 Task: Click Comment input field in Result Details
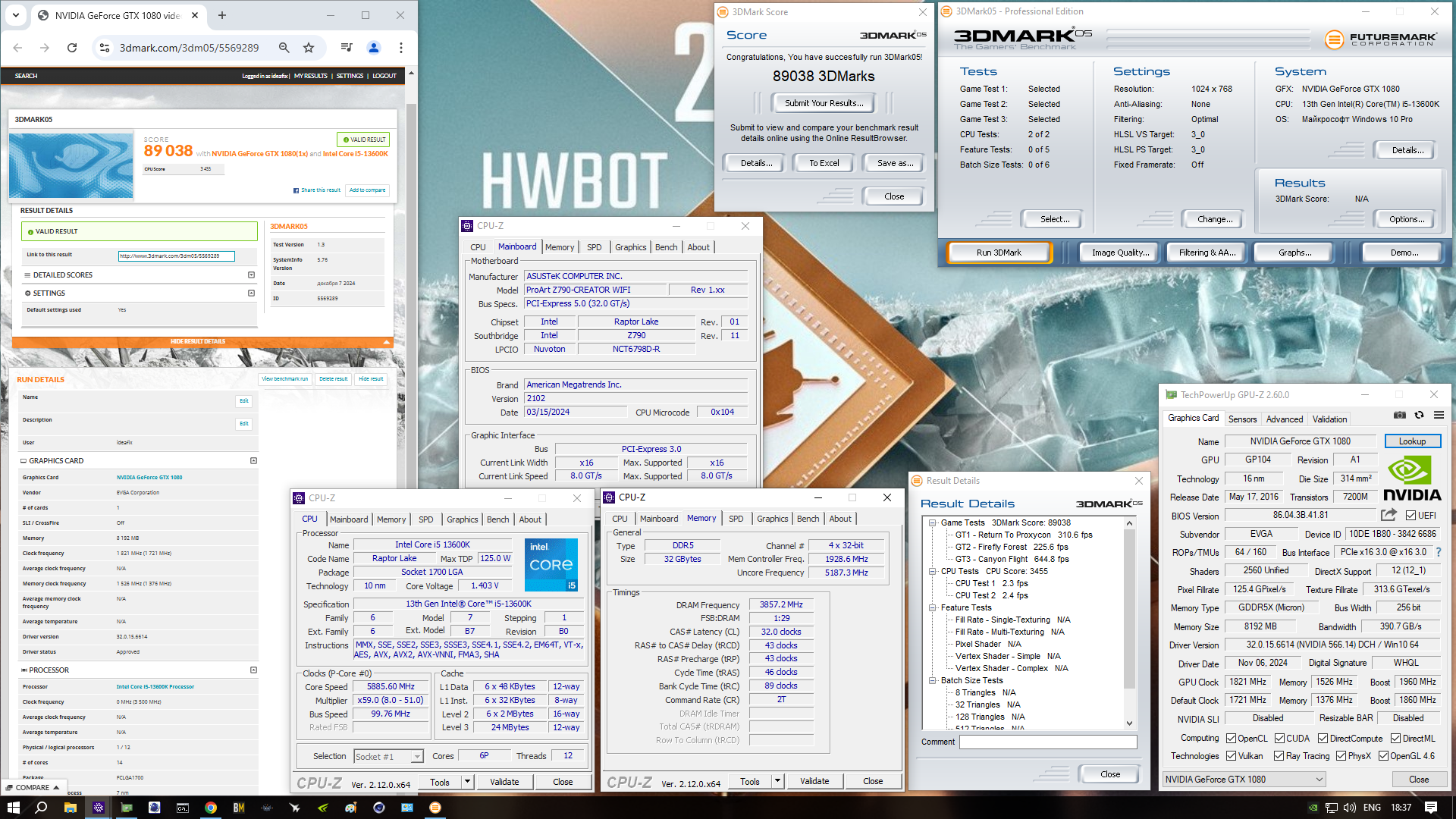click(x=1047, y=742)
